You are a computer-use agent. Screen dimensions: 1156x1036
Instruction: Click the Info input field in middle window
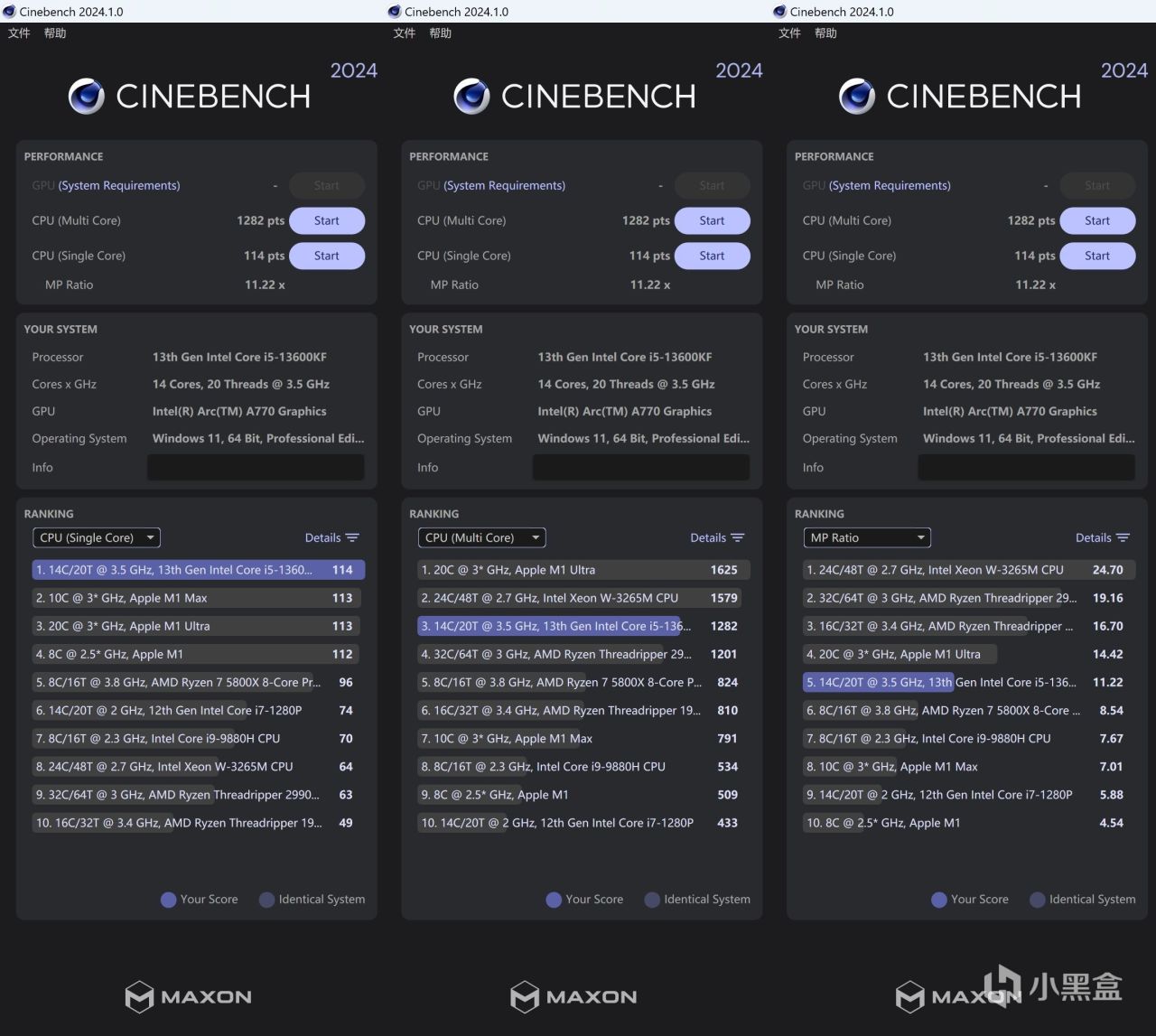tap(641, 467)
